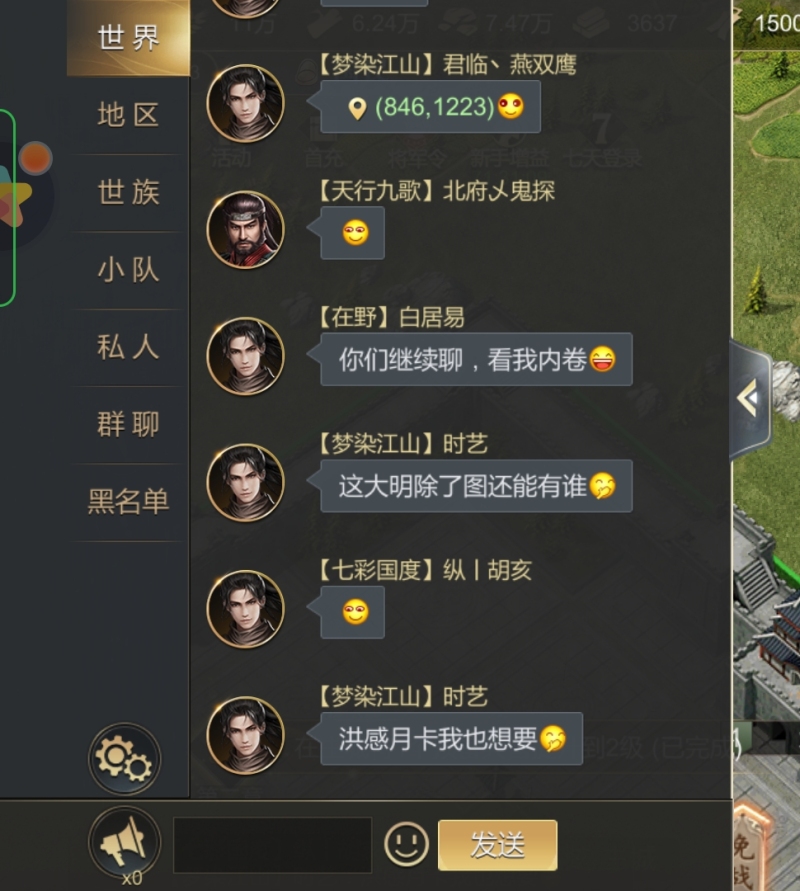This screenshot has height=891, width=800.
Task: Tap 纵丨胡亥 player avatar
Action: (x=245, y=609)
